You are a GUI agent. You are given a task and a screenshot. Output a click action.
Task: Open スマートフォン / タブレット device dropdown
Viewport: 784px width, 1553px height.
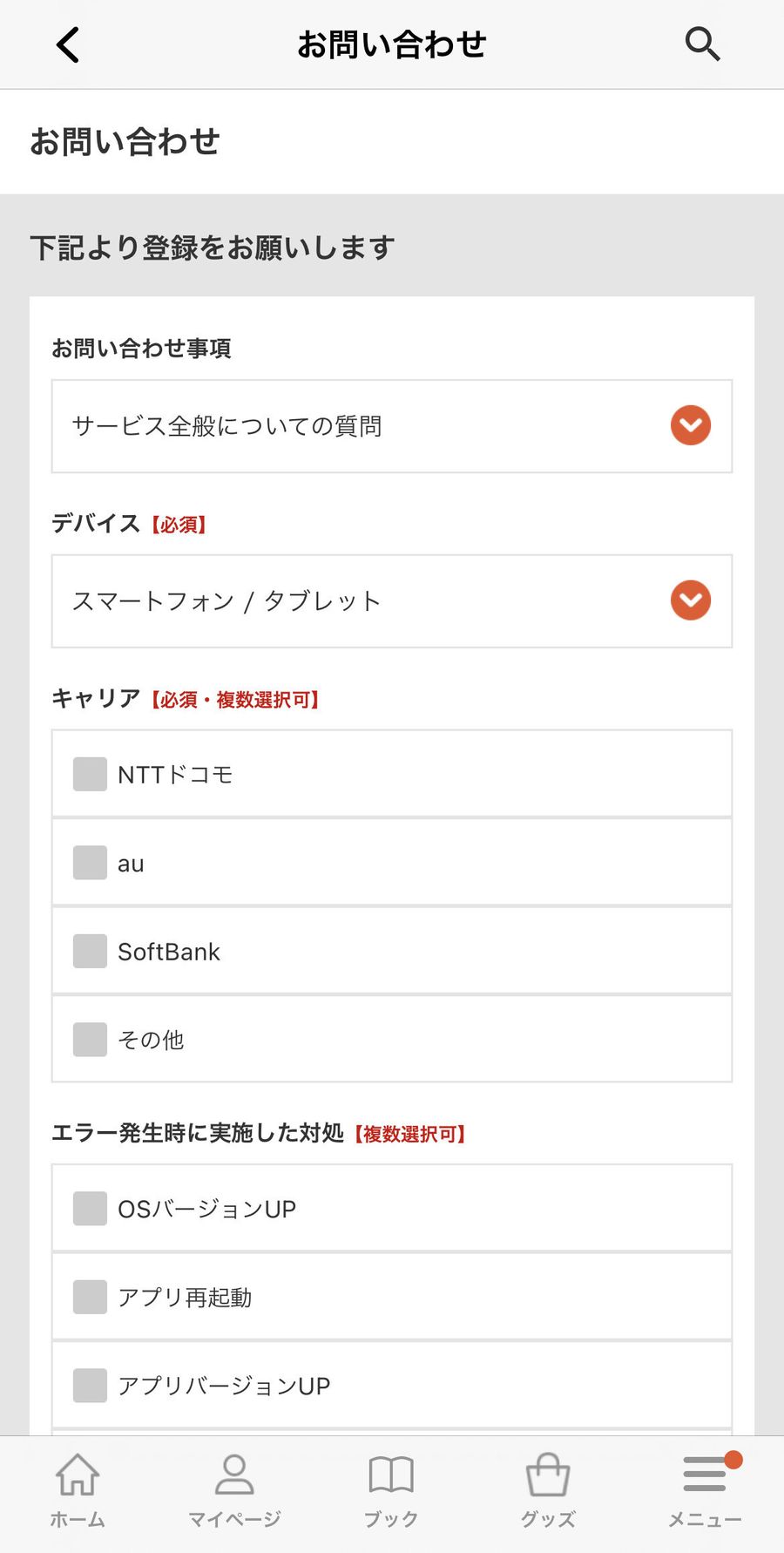pos(392,601)
